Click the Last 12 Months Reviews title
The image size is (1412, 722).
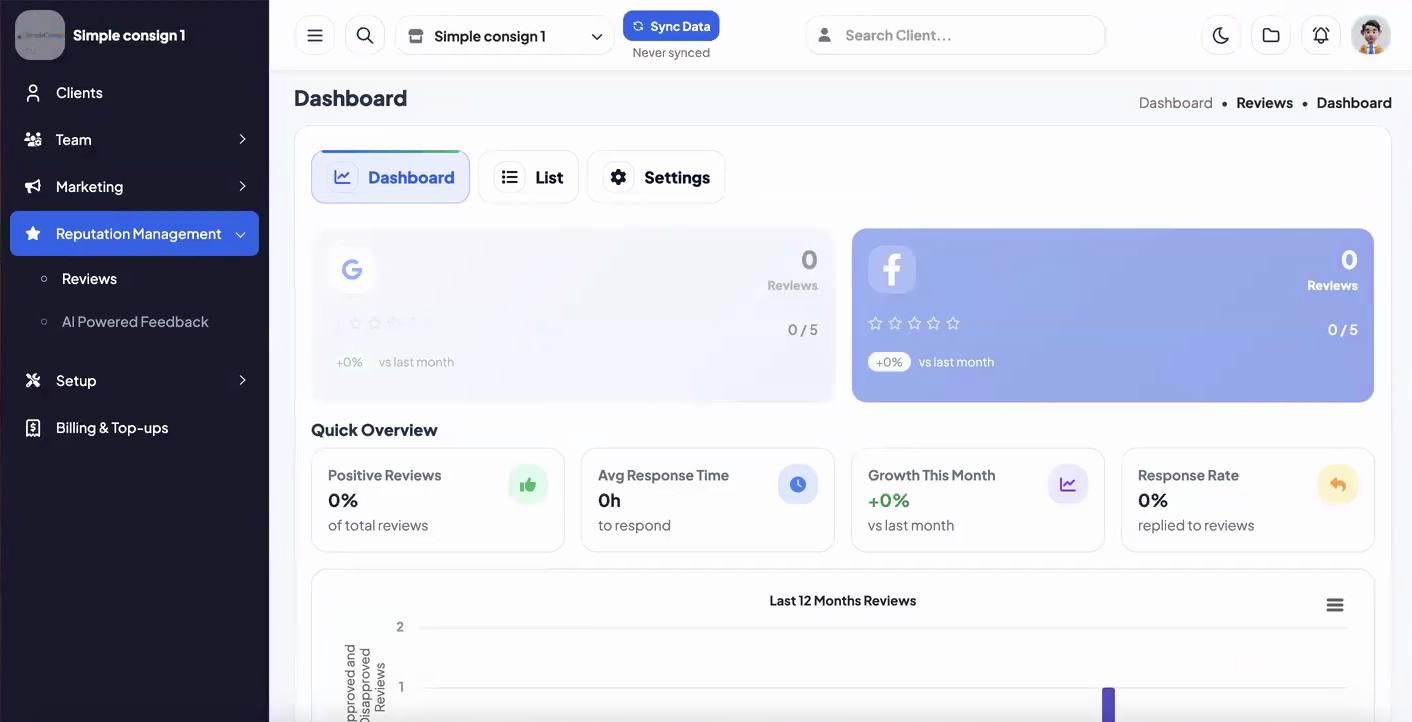(x=843, y=601)
